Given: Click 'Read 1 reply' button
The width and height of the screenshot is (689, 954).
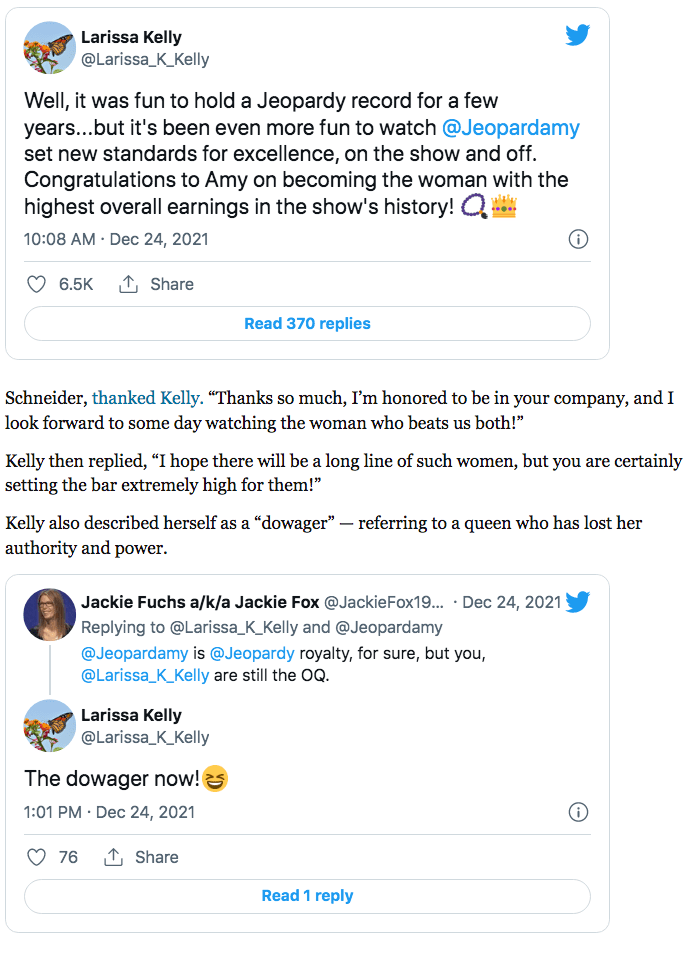Looking at the screenshot, I should point(307,896).
